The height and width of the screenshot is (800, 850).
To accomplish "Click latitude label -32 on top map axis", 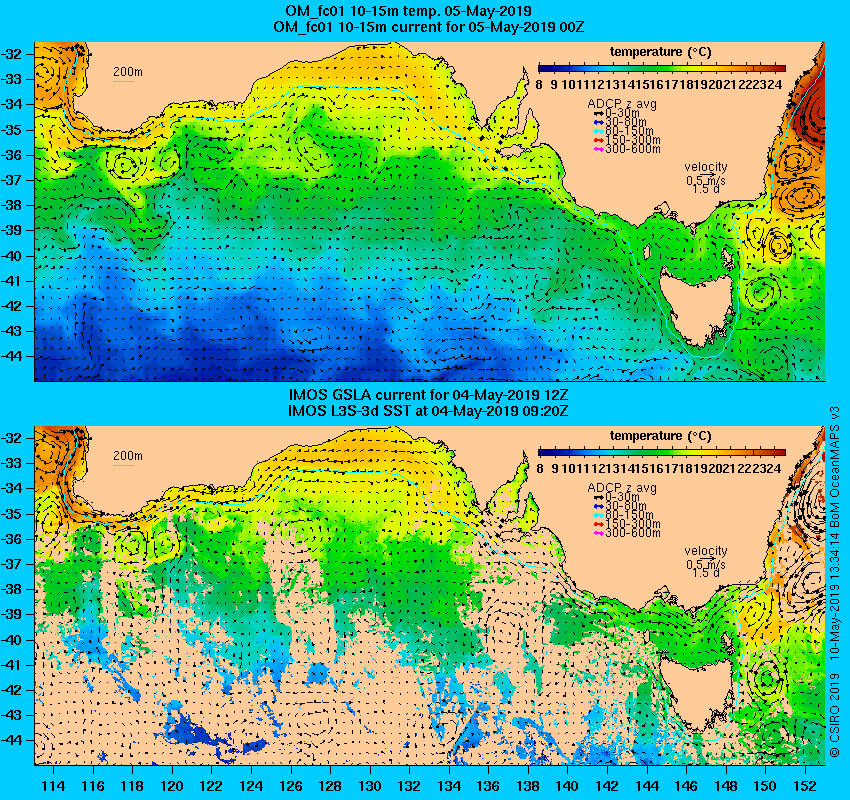I will (x=12, y=54).
